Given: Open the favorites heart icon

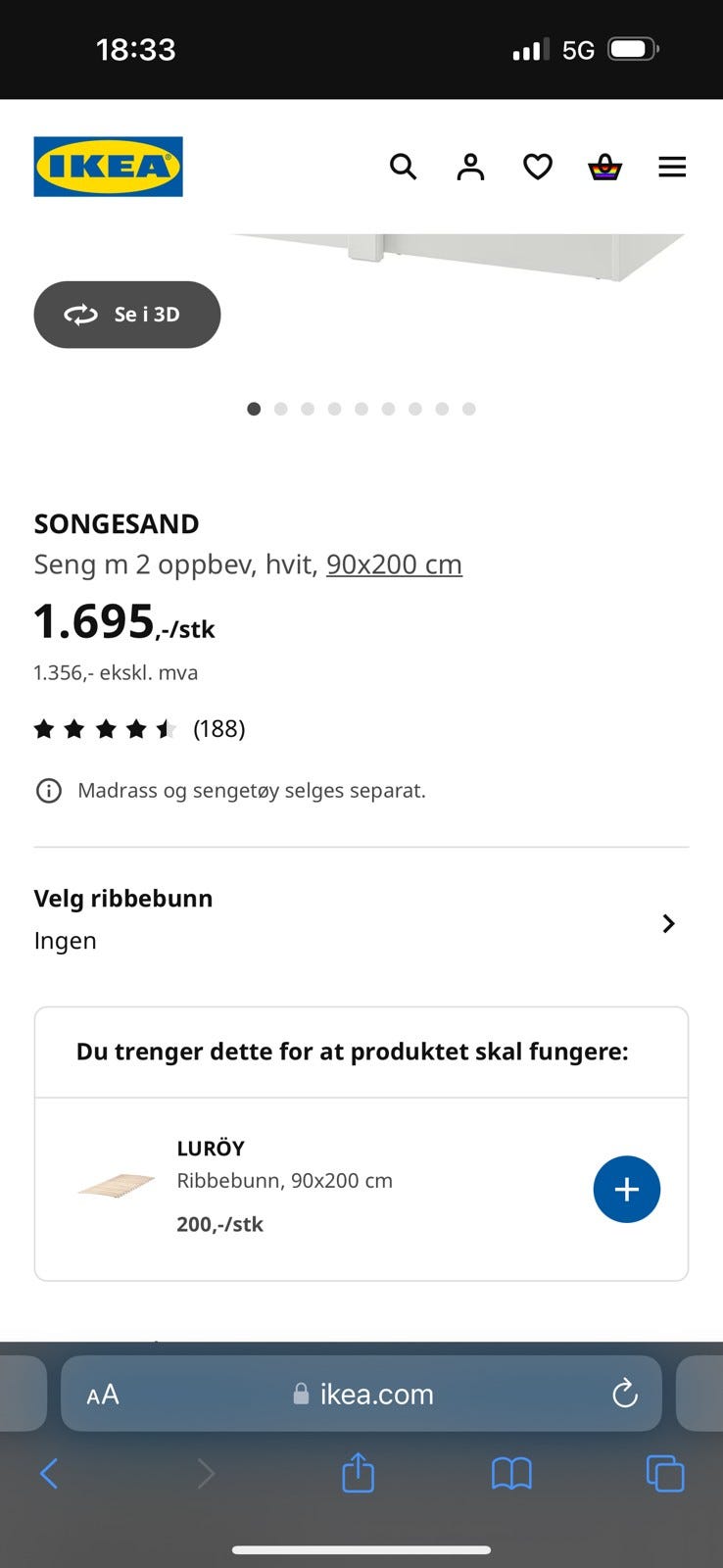Looking at the screenshot, I should click(538, 168).
